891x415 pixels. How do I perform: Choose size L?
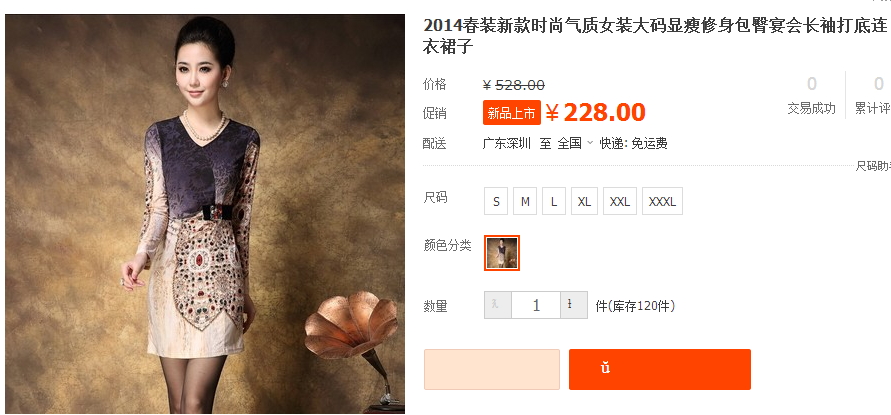click(x=554, y=201)
